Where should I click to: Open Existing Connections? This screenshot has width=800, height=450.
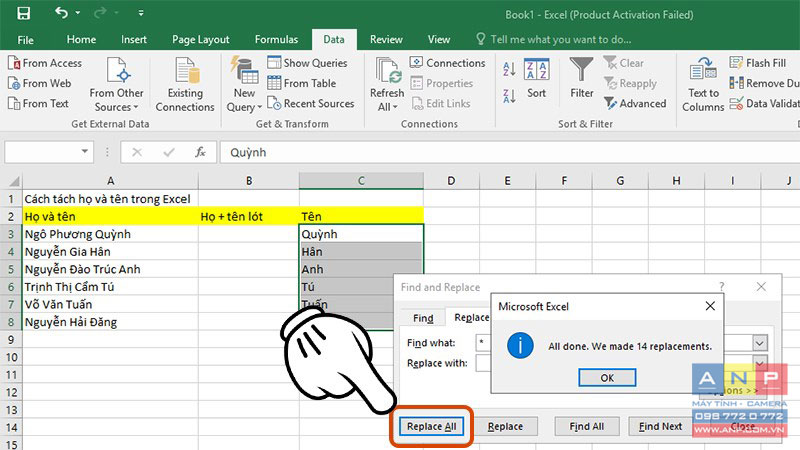[185, 85]
